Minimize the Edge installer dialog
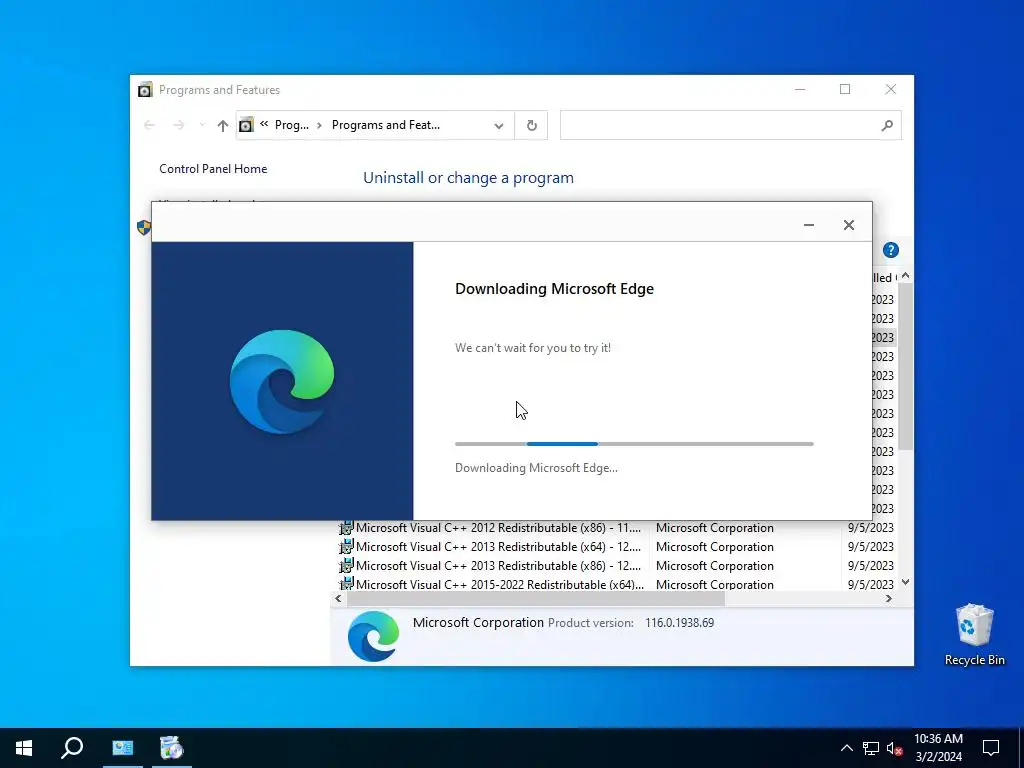 [808, 225]
